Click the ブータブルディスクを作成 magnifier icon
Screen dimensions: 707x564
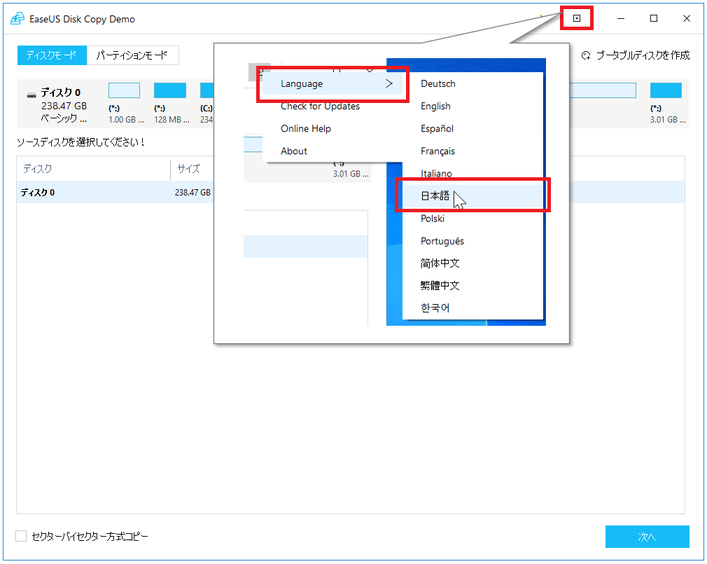click(585, 56)
